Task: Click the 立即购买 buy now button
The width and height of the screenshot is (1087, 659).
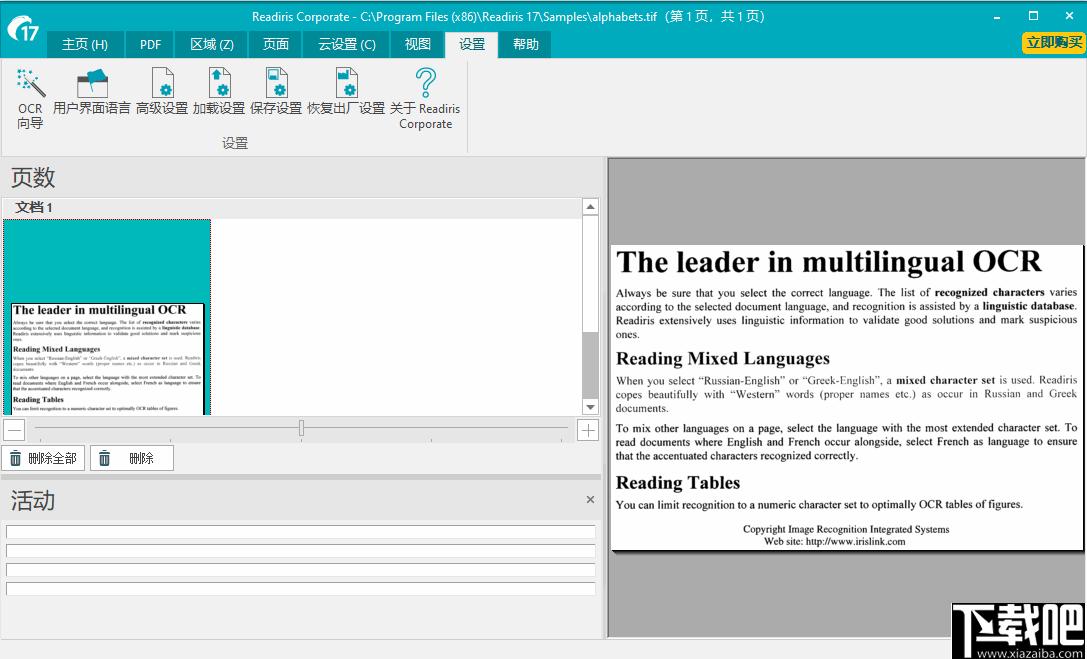Action: (1054, 42)
